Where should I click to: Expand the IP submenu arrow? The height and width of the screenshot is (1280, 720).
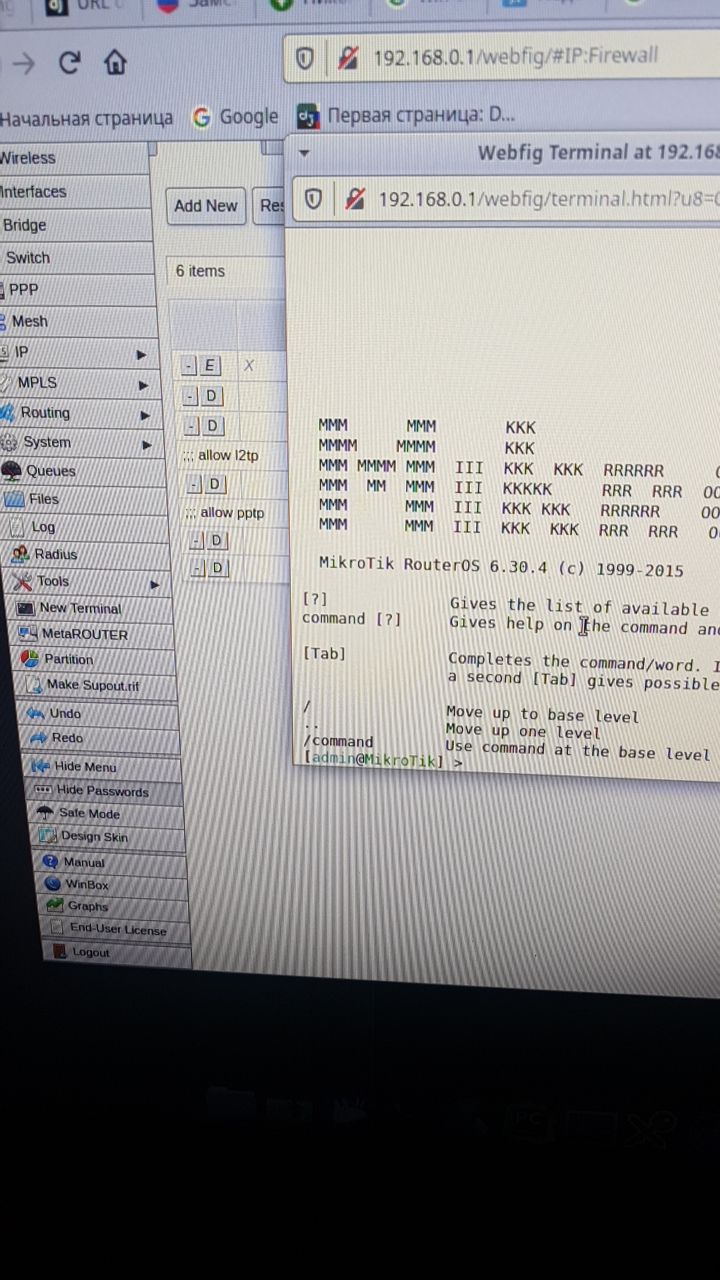(141, 354)
